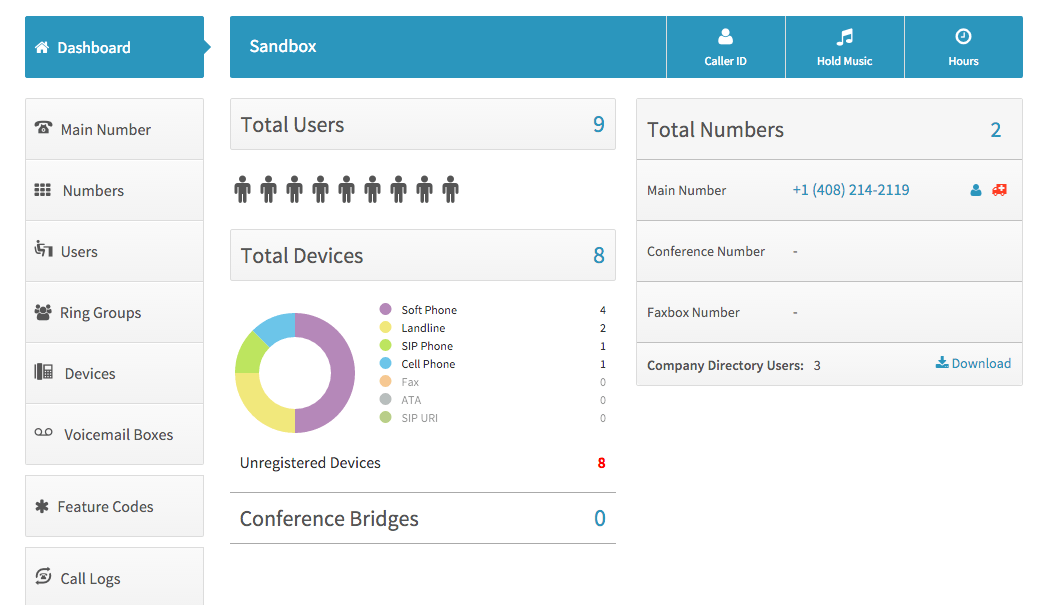Switch to the Sandbox breadcrumb tab

(x=283, y=46)
